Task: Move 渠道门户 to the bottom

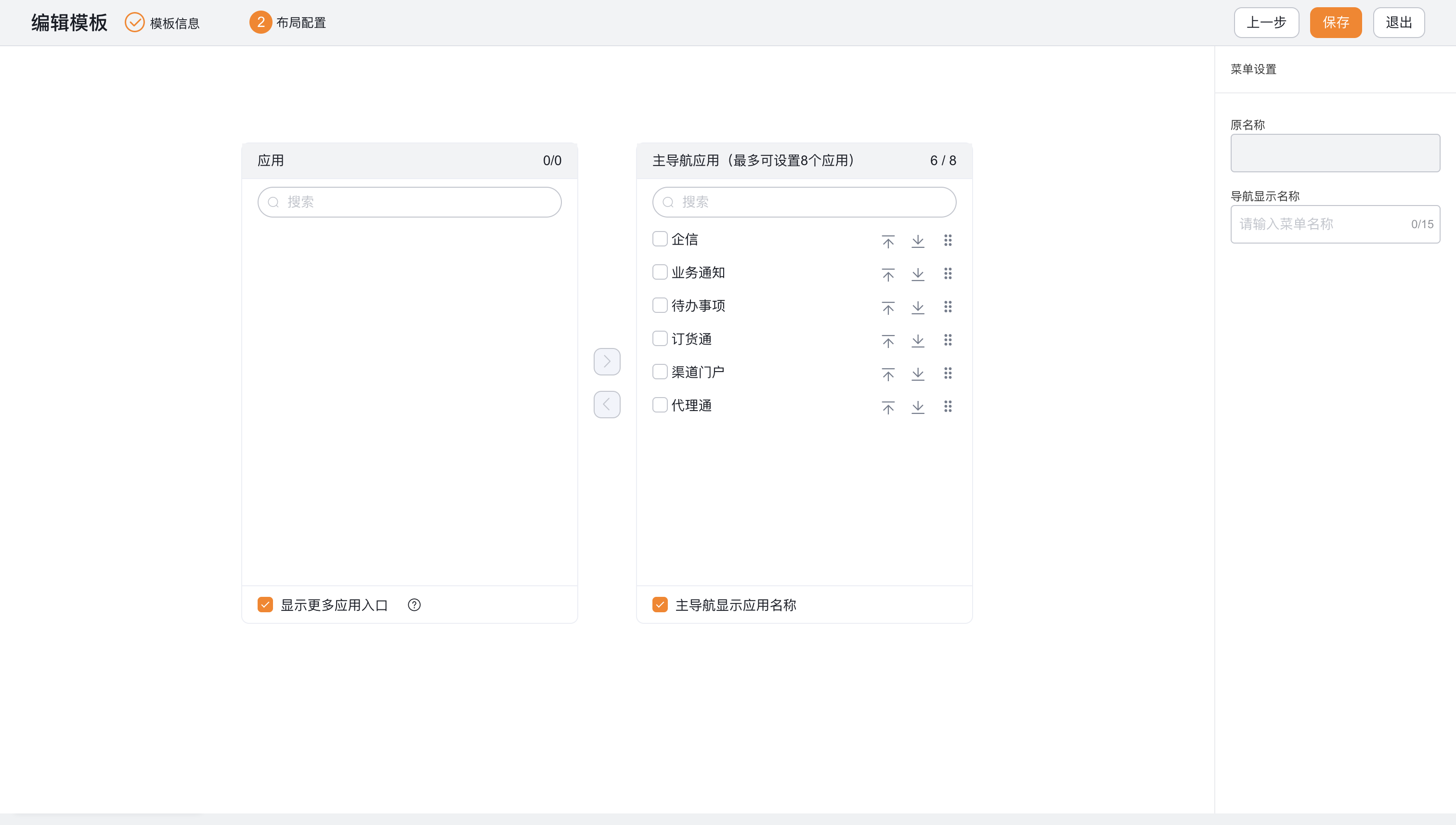Action: [918, 374]
